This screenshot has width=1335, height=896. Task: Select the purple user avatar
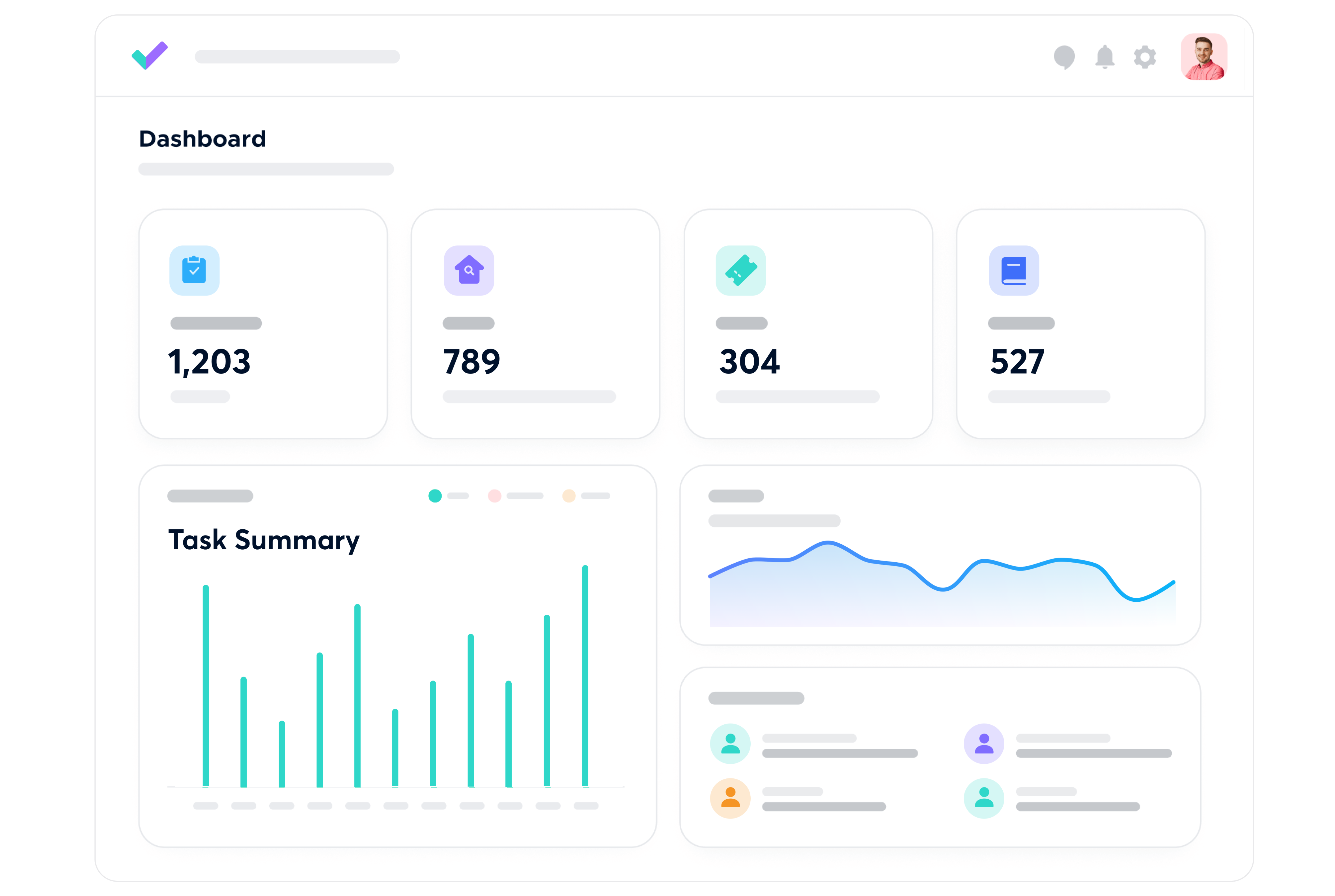pos(983,743)
